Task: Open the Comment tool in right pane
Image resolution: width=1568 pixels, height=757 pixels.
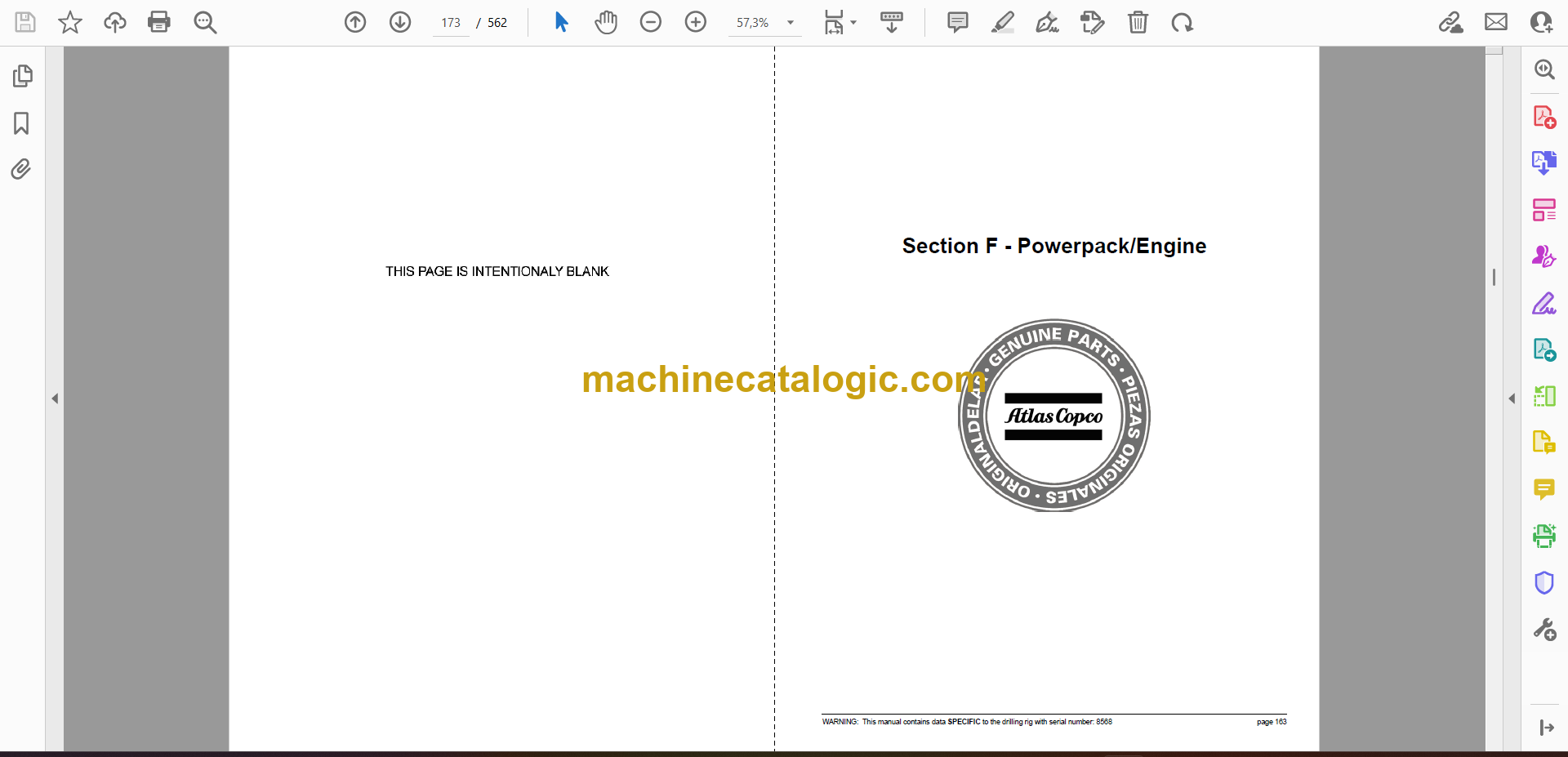Action: tap(1544, 489)
